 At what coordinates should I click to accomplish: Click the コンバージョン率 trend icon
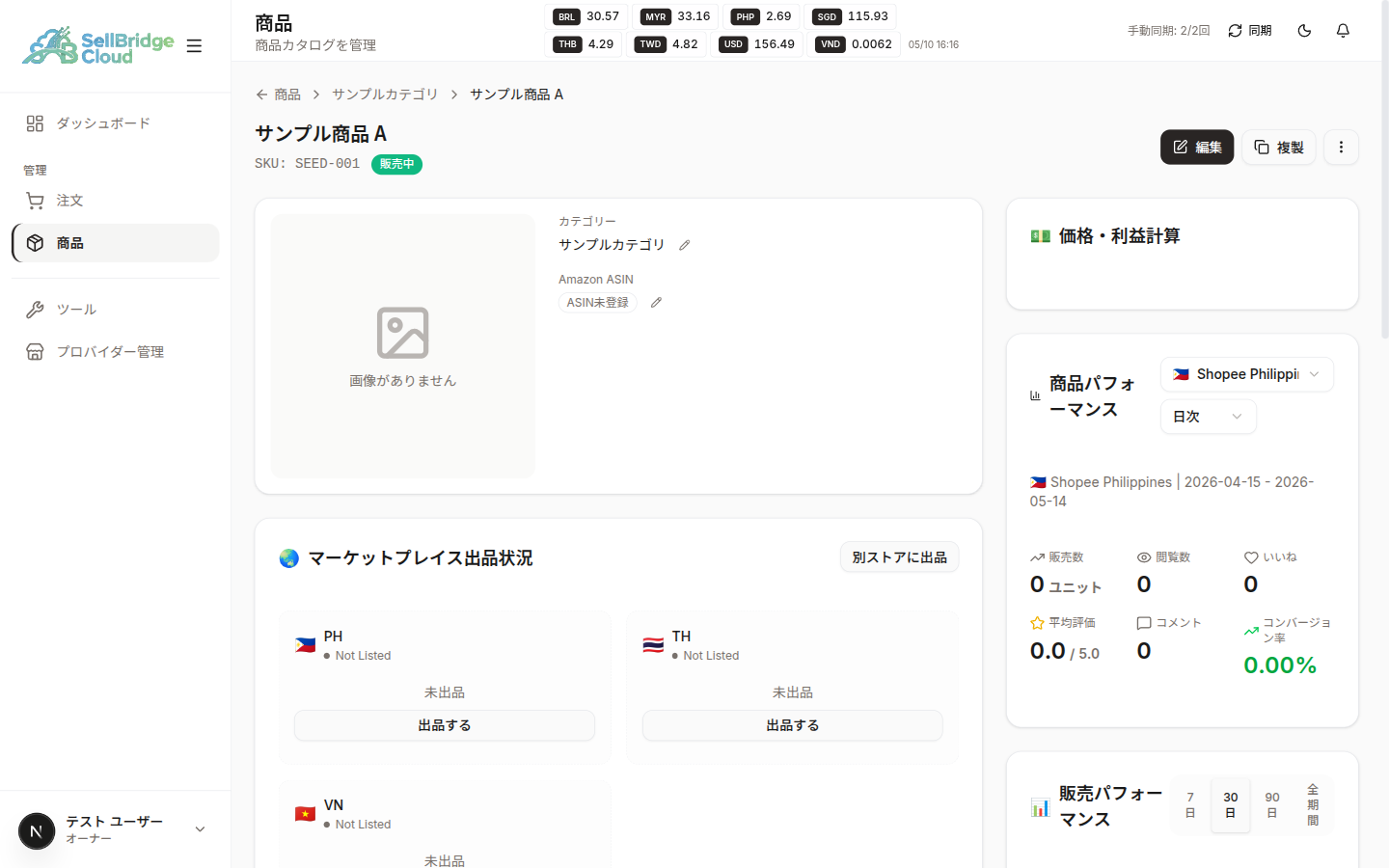point(1251,631)
